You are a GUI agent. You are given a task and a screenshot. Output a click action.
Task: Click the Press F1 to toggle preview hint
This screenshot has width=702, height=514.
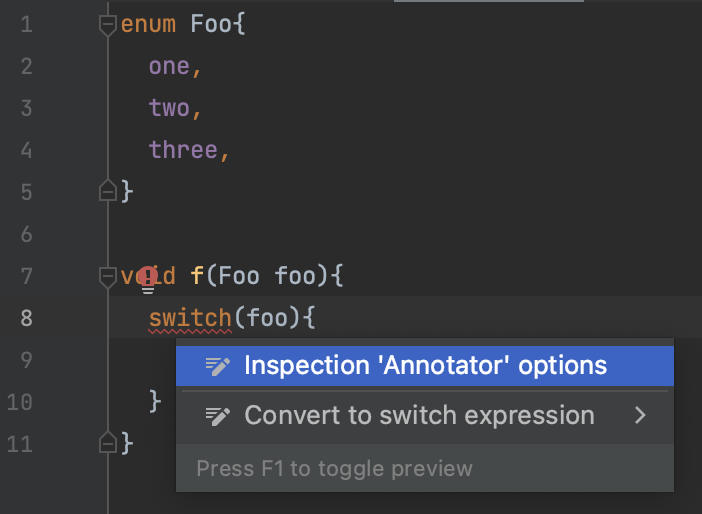[334, 469]
